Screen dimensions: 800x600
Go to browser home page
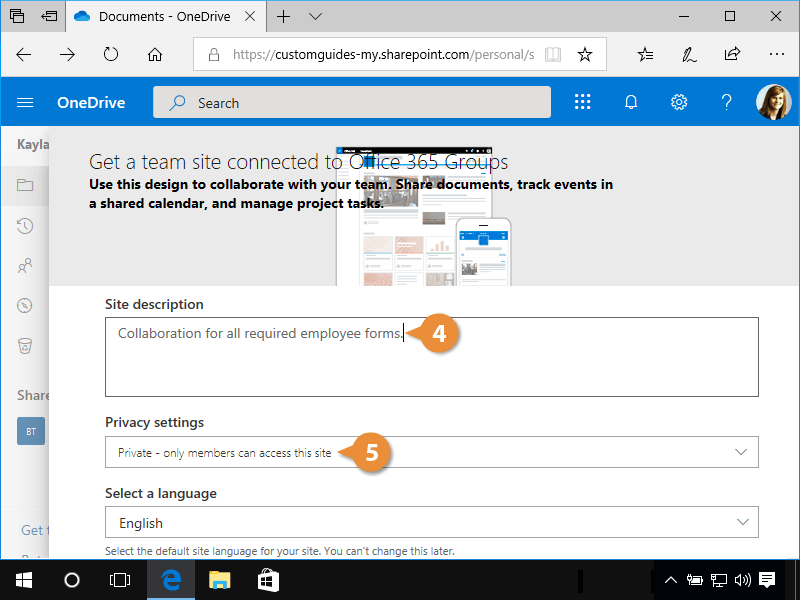pyautogui.click(x=155, y=54)
